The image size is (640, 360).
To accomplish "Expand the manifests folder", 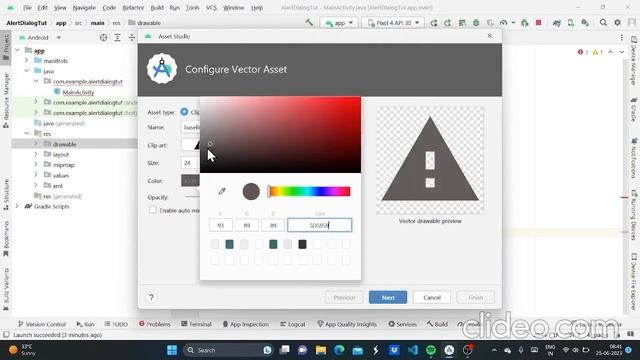I will [27, 60].
